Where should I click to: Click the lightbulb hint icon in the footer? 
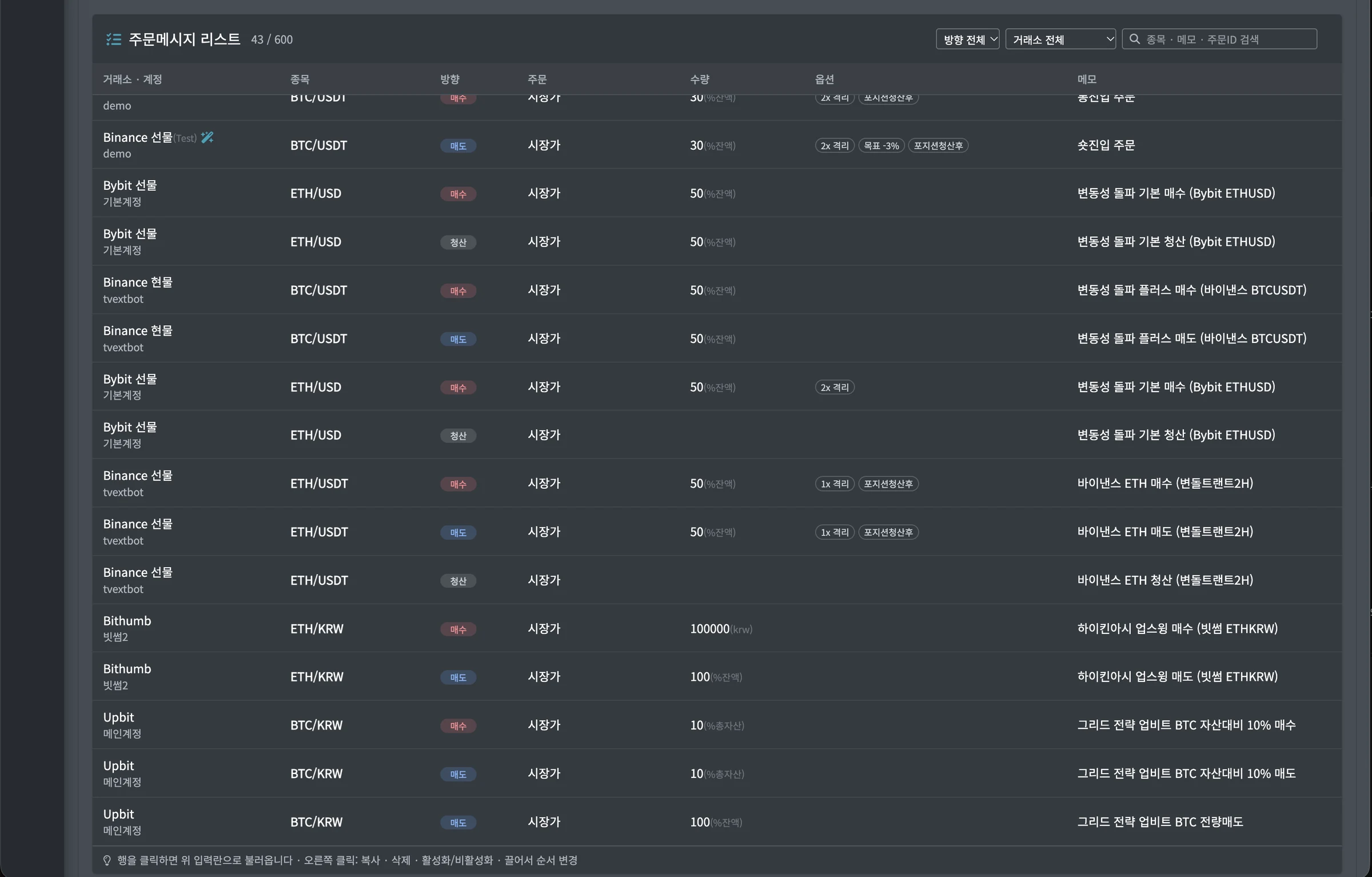click(x=107, y=860)
